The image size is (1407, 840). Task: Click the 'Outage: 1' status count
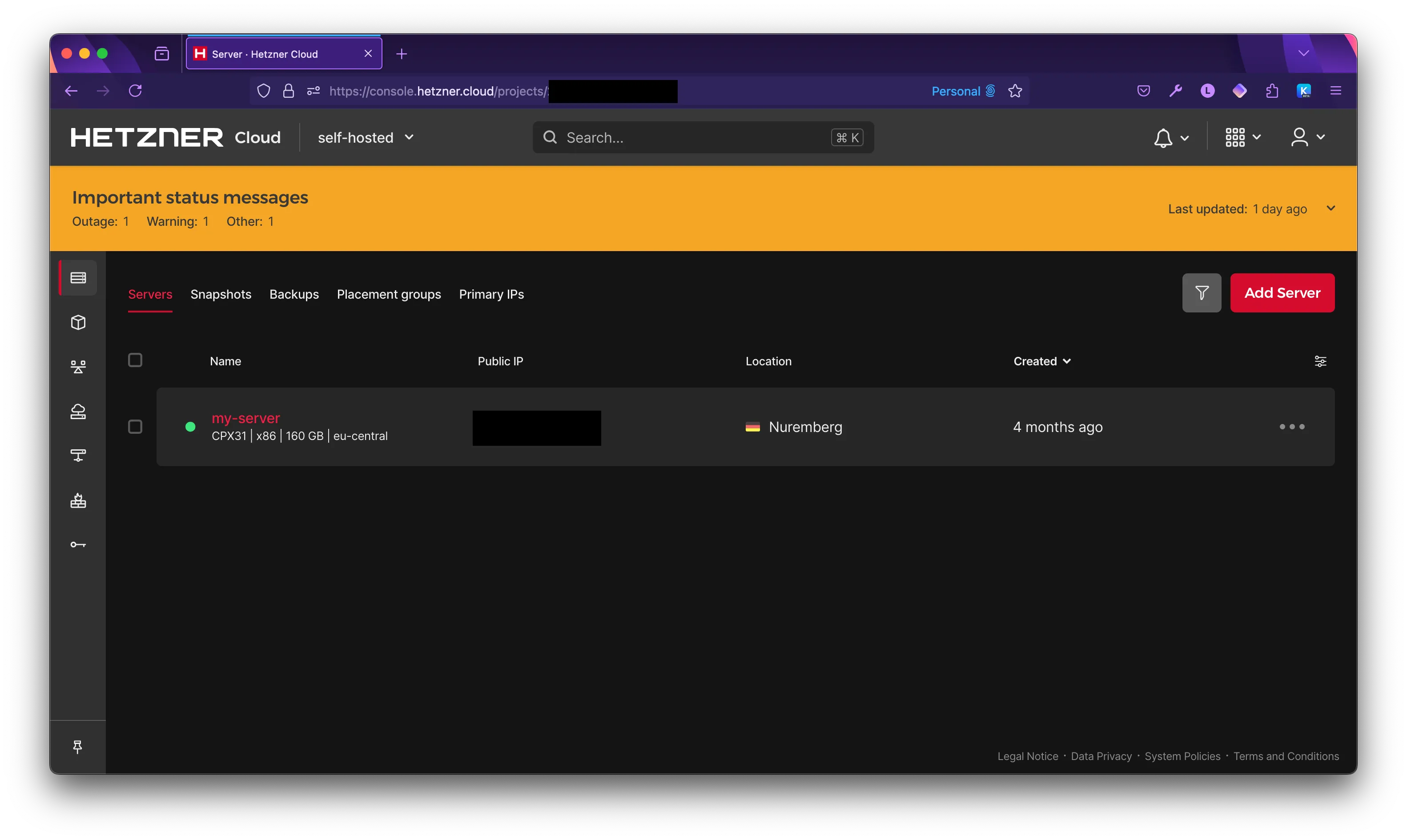[100, 221]
